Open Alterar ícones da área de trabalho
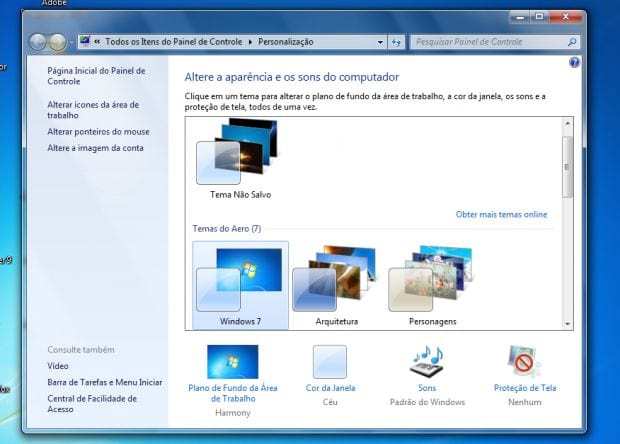620x444 pixels. 93,110
